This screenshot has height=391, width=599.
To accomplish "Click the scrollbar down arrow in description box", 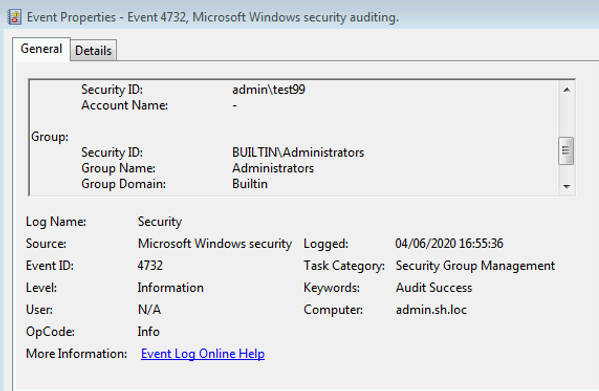I will pyautogui.click(x=567, y=186).
